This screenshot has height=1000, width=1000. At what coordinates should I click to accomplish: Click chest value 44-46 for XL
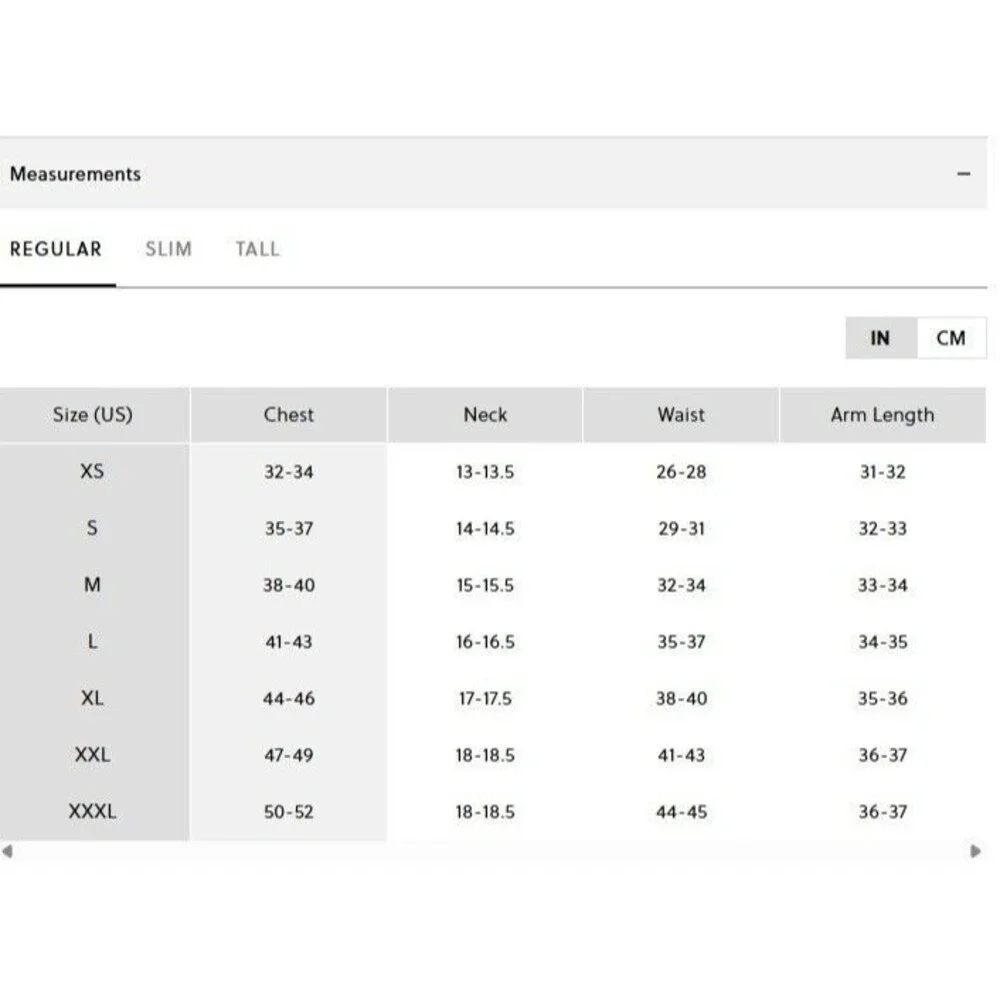point(289,699)
